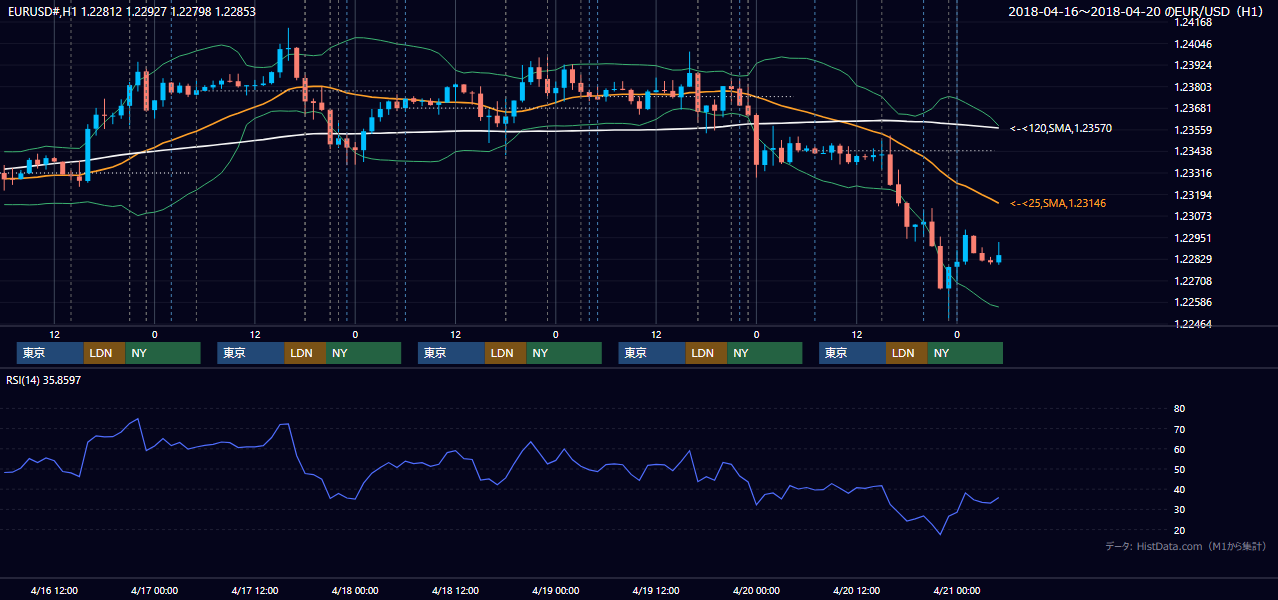Click the rightmost 東京 session box
This screenshot has width=1278, height=600.
(x=852, y=353)
